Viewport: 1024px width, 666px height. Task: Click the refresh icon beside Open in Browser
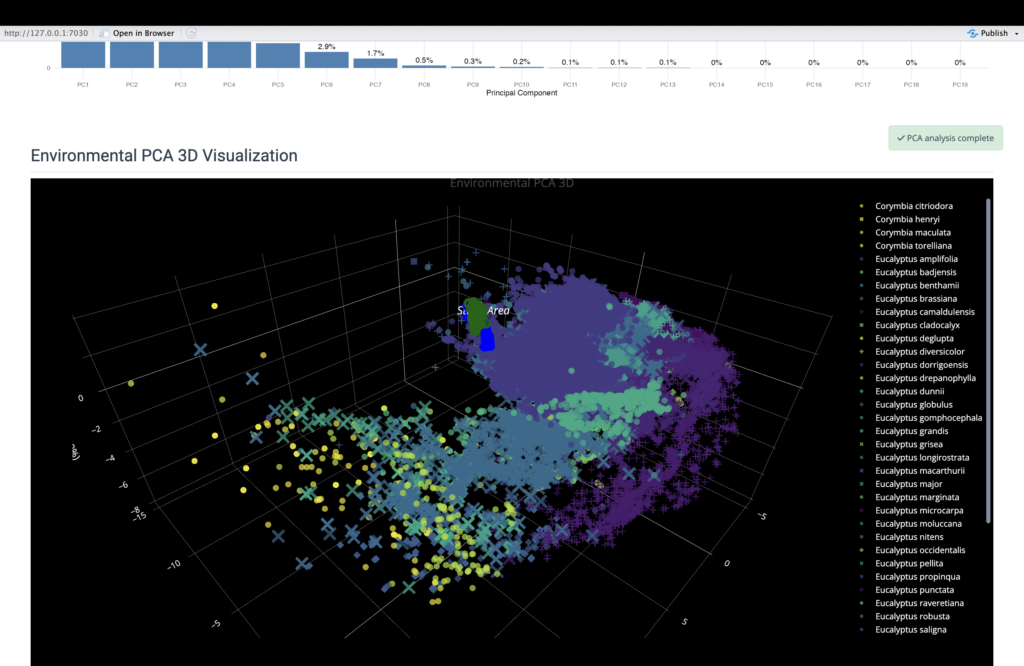click(191, 33)
